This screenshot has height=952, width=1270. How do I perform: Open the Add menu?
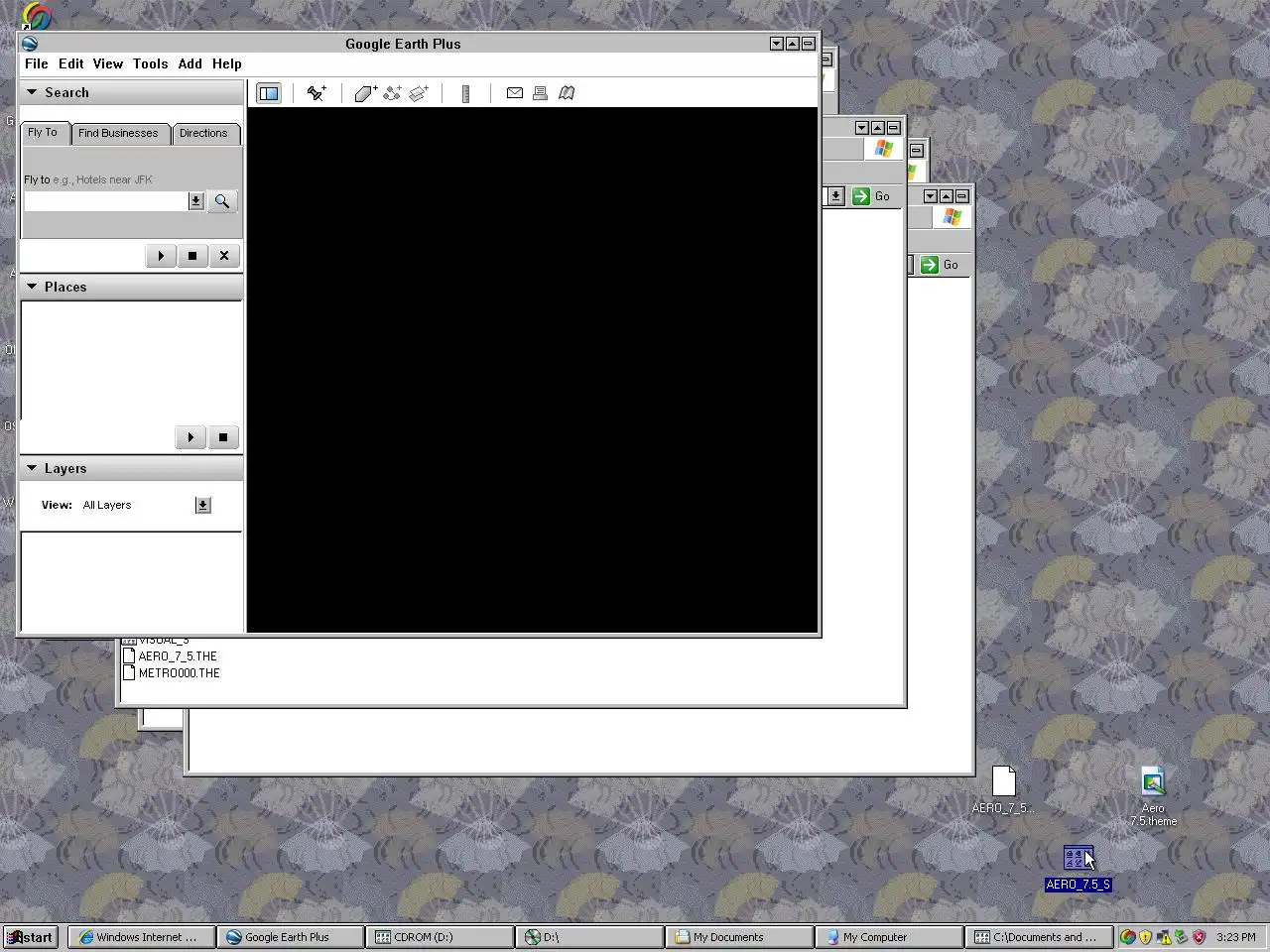[190, 63]
